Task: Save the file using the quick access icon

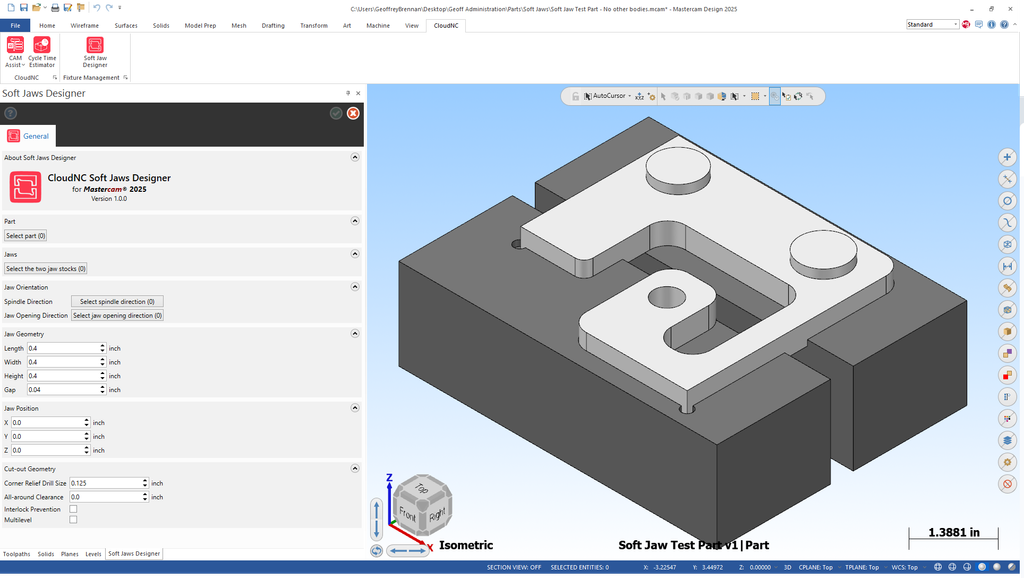Action: pos(24,8)
